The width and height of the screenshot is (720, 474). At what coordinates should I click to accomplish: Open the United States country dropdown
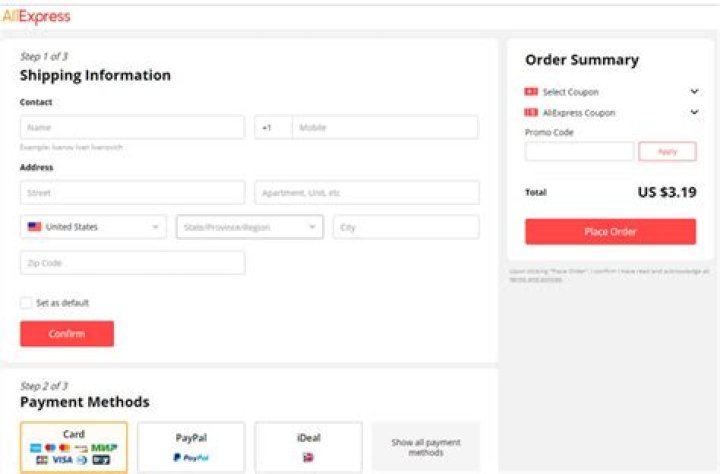[93, 227]
